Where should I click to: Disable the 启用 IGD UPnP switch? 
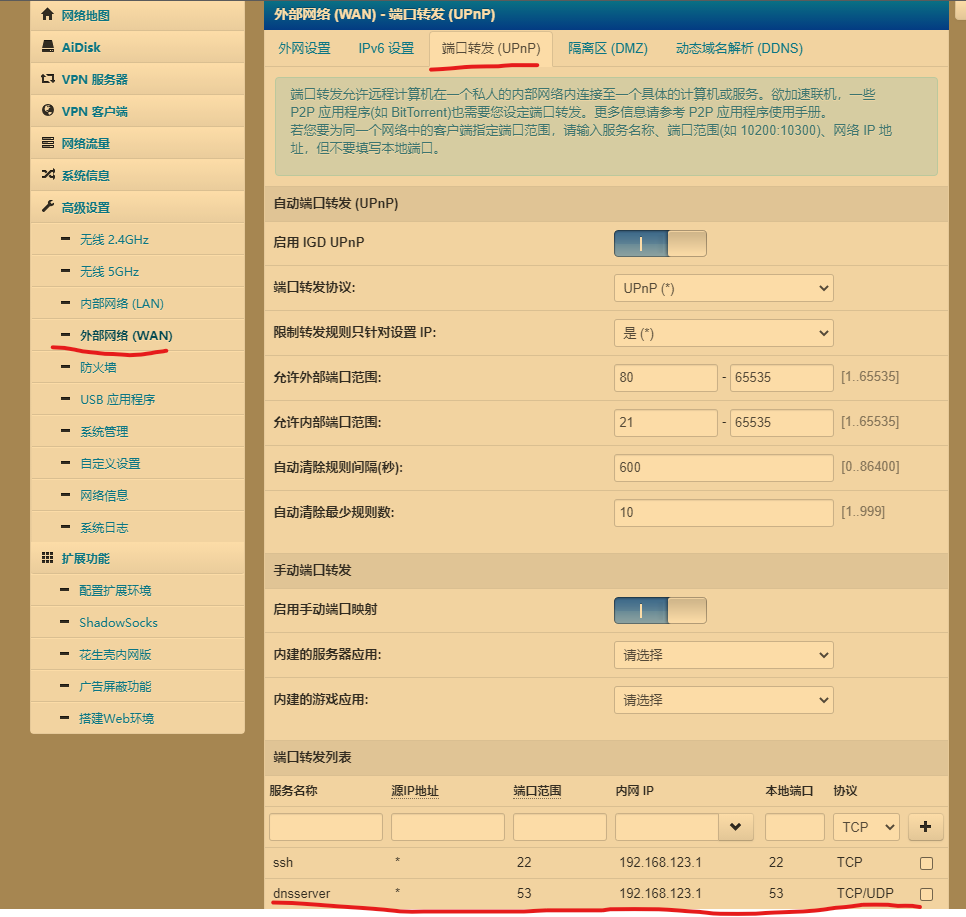pos(660,243)
